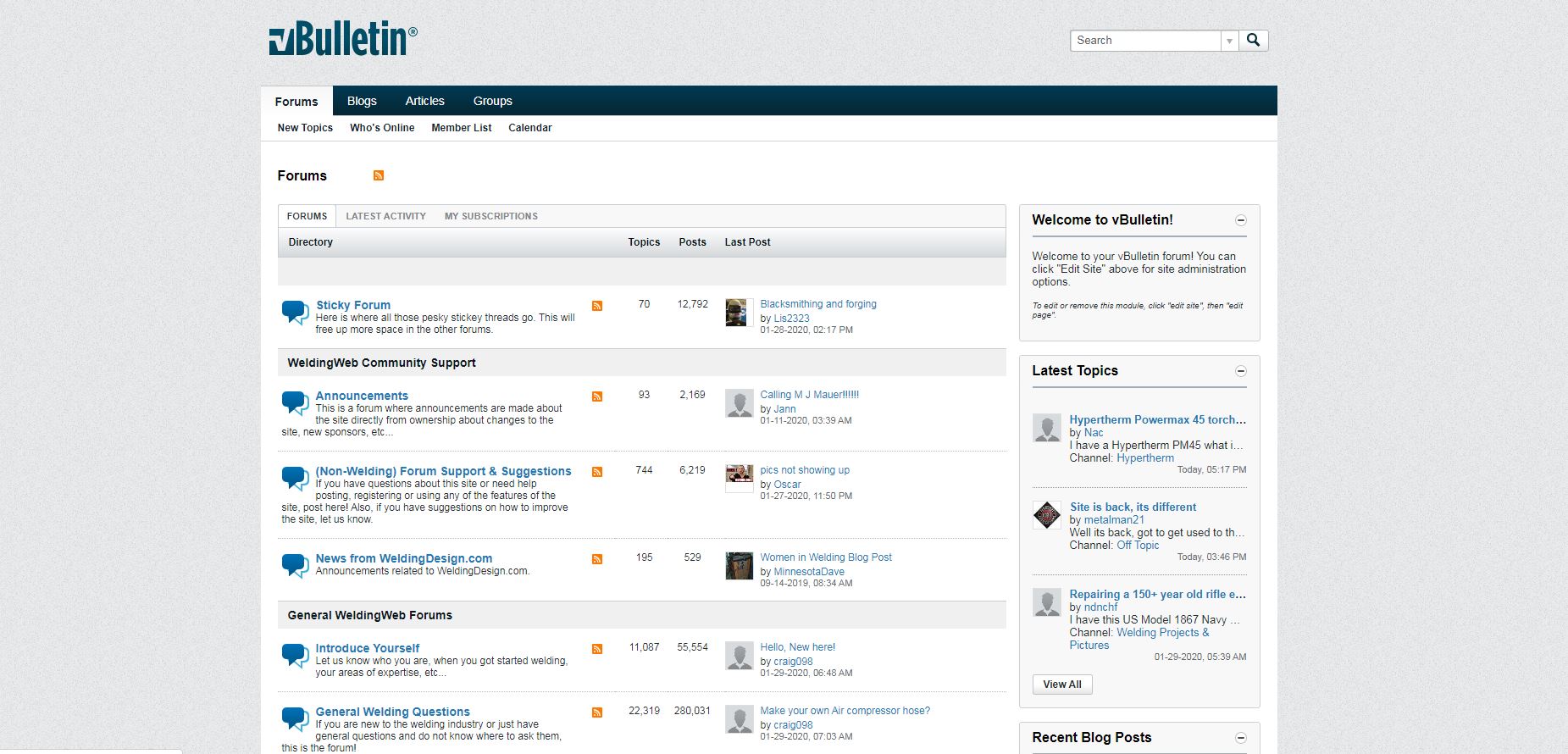The width and height of the screenshot is (1568, 754).
Task: Open the Blogs navigation tab
Action: pyautogui.click(x=362, y=101)
